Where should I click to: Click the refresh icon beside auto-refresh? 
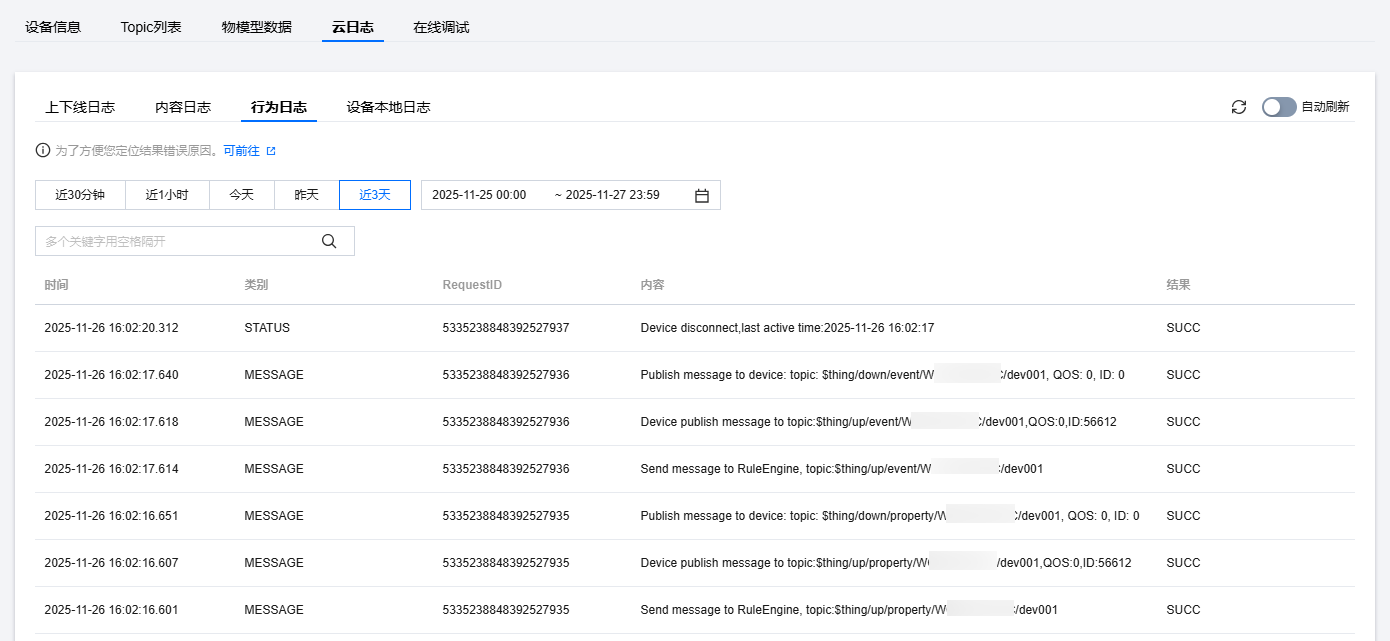point(1239,107)
